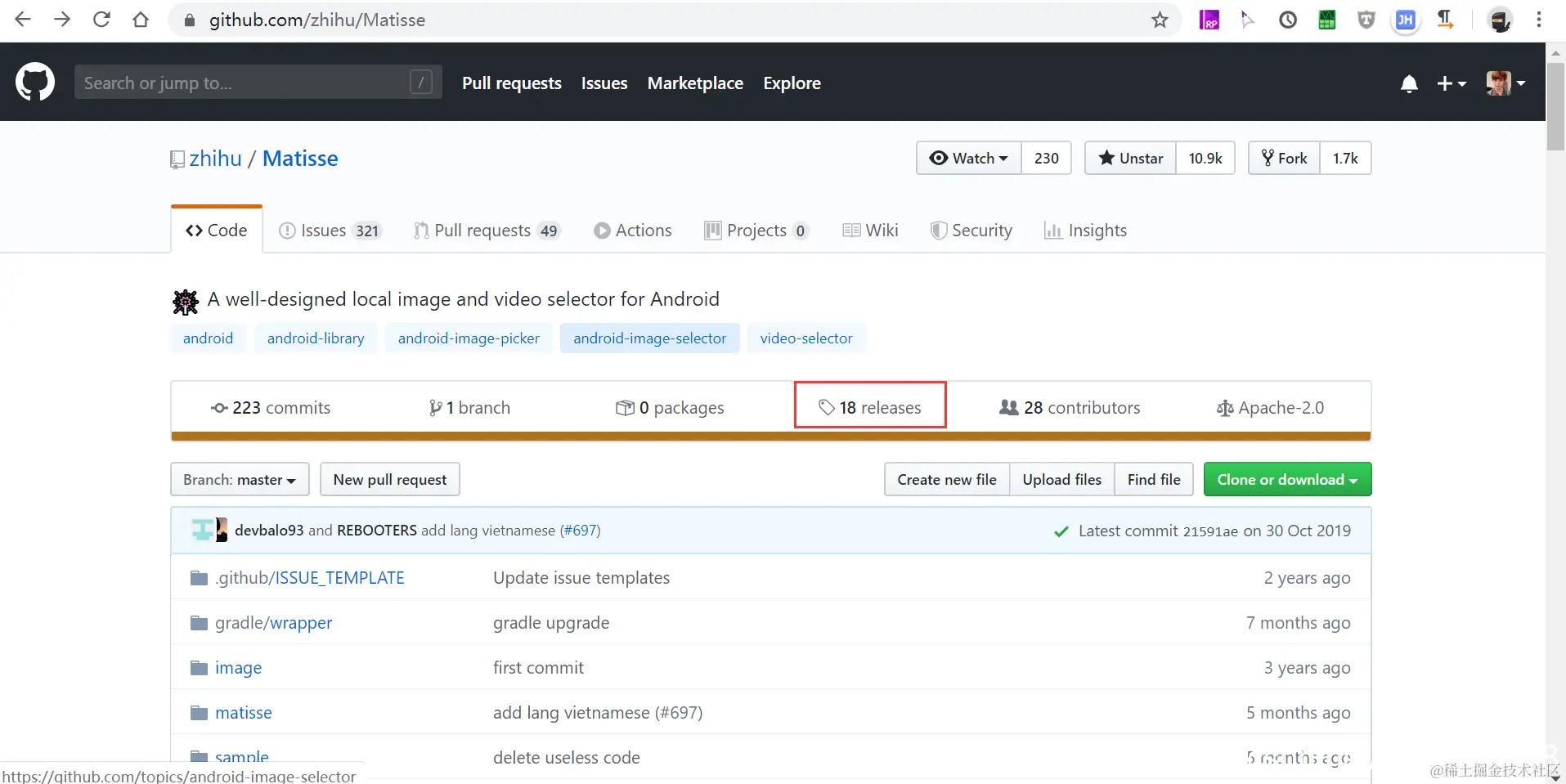
Task: Click the paragraph mark extension icon
Action: pyautogui.click(x=1445, y=20)
